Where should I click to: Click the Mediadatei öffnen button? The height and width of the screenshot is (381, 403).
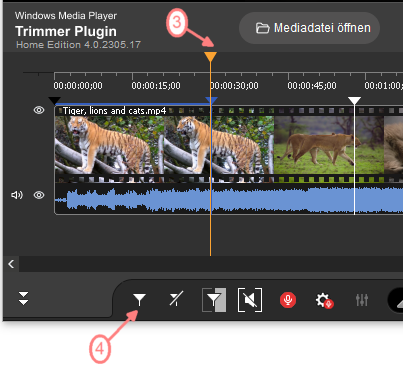[x=309, y=28]
